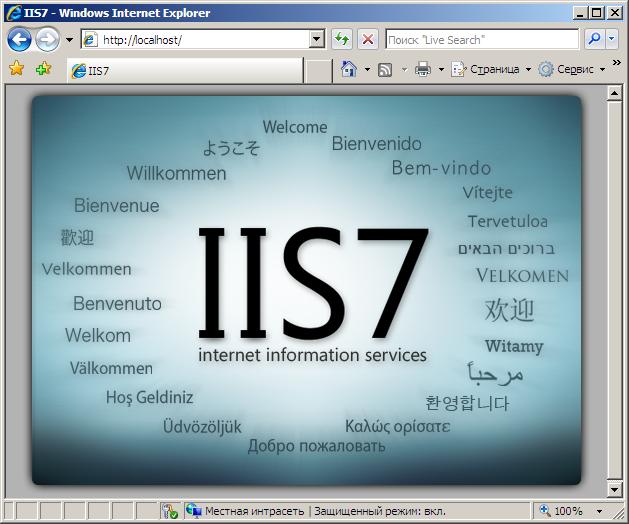The width and height of the screenshot is (629, 524).
Task: Click the Forward navigation arrow button
Action: 47,39
